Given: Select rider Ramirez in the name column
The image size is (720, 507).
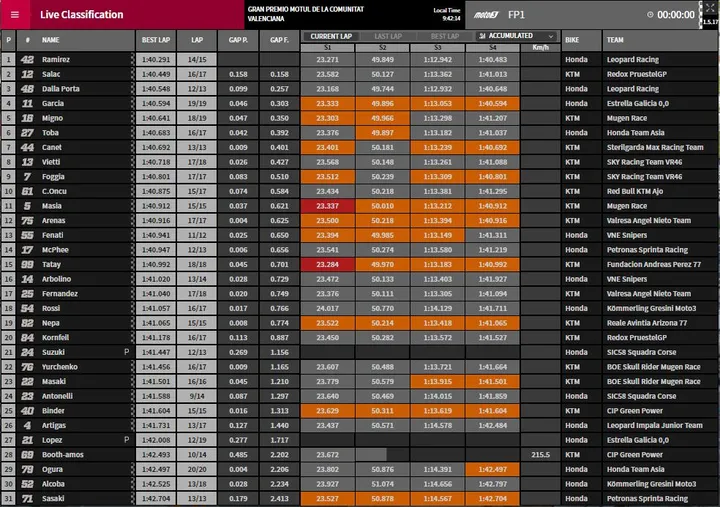Looking at the screenshot, I should coord(56,59).
